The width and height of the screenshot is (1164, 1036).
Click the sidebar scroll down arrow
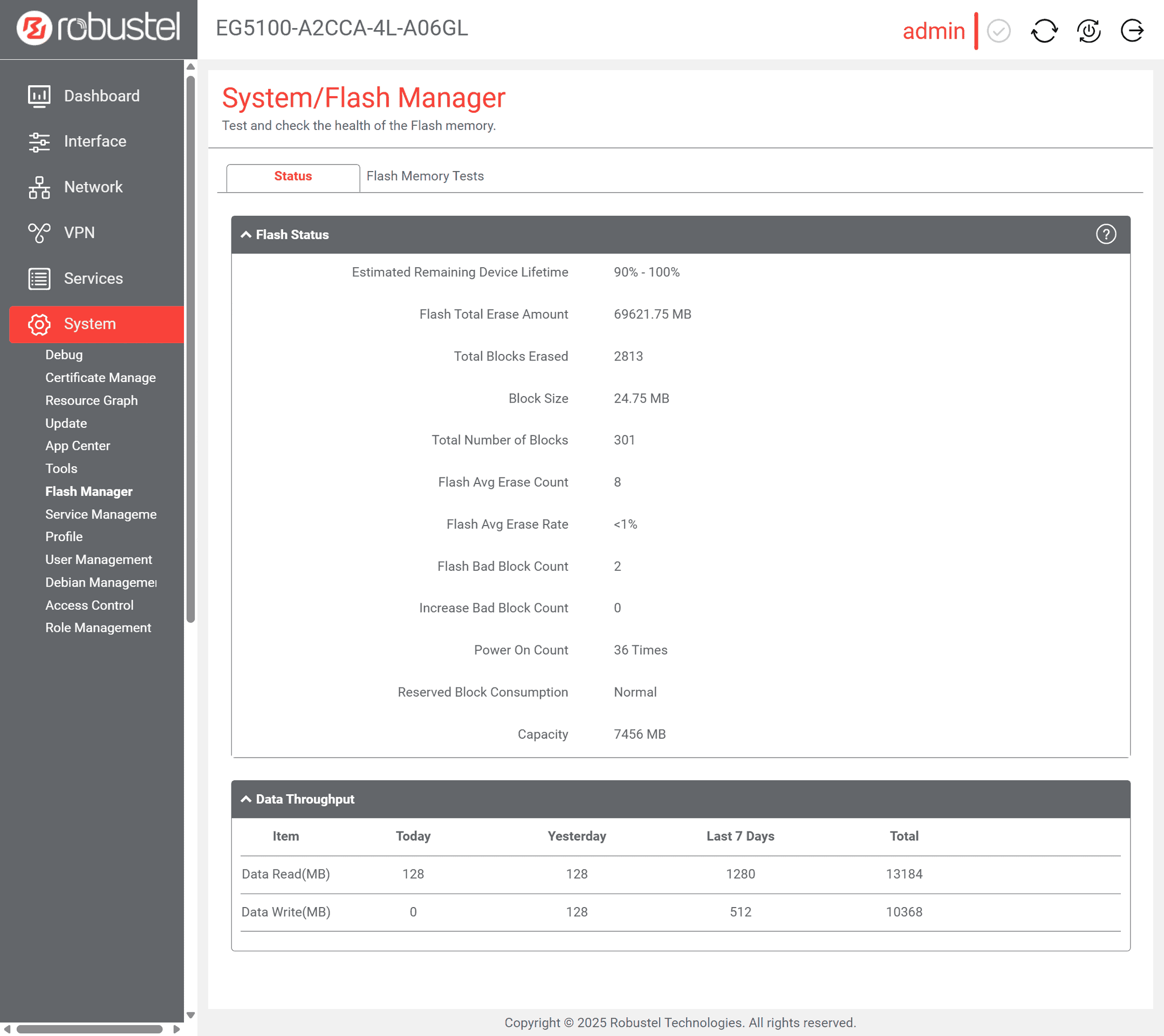(191, 1015)
